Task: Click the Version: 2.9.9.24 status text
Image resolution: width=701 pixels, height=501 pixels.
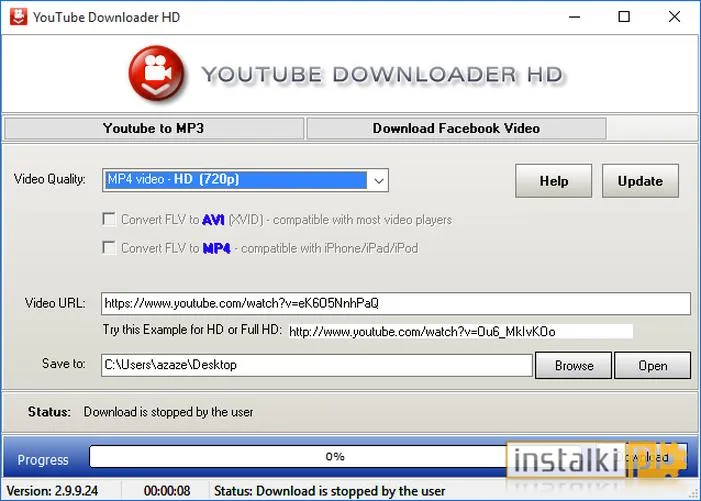Action: 52,491
